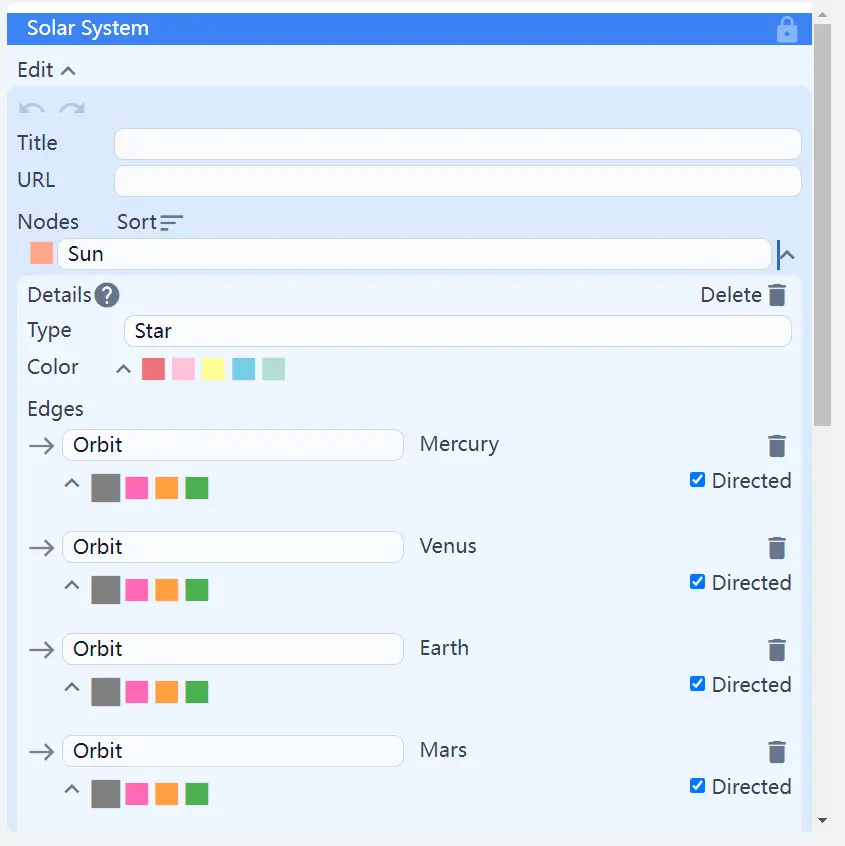Click the lock icon in Solar System header

(787, 29)
